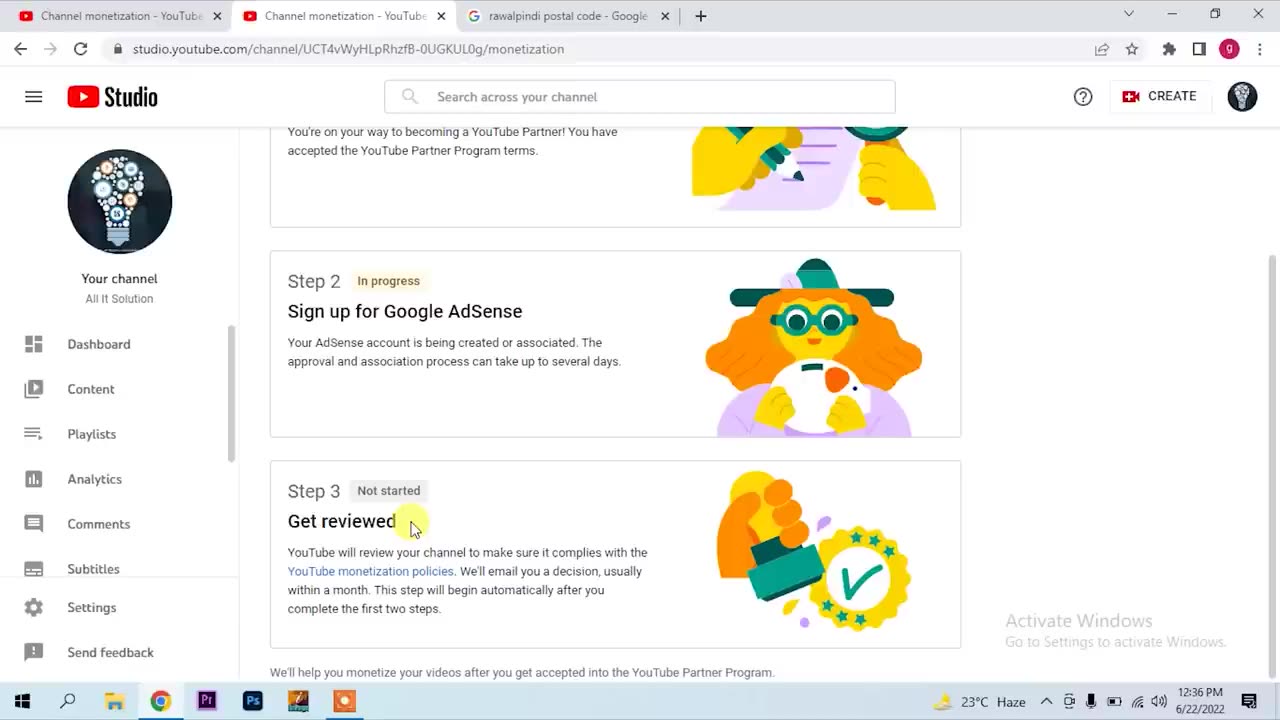Show hidden tray icons chevron
The width and height of the screenshot is (1280, 720).
coord(1046,701)
